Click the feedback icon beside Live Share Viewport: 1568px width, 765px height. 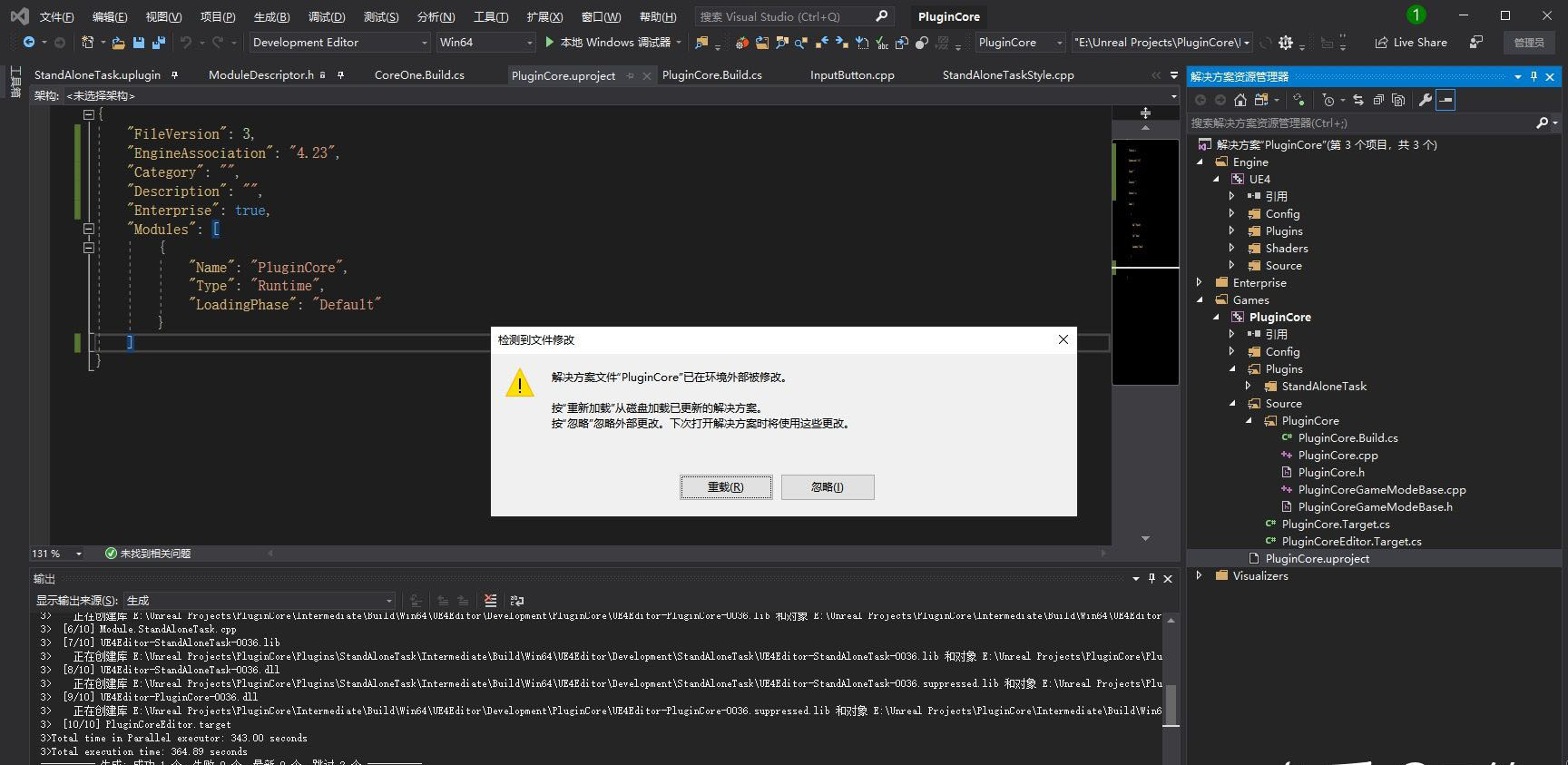(1476, 43)
